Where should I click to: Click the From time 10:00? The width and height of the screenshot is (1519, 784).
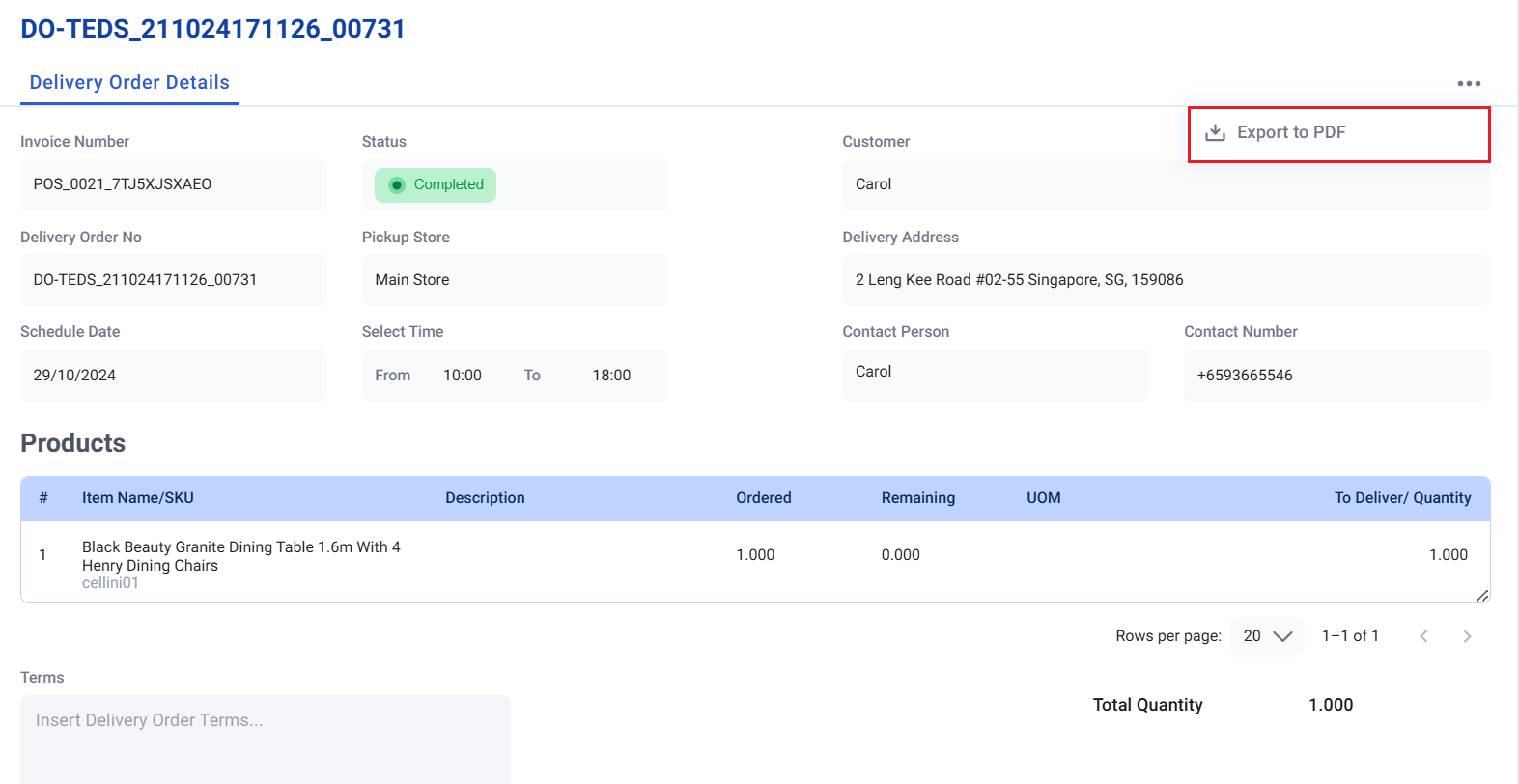[x=463, y=376]
